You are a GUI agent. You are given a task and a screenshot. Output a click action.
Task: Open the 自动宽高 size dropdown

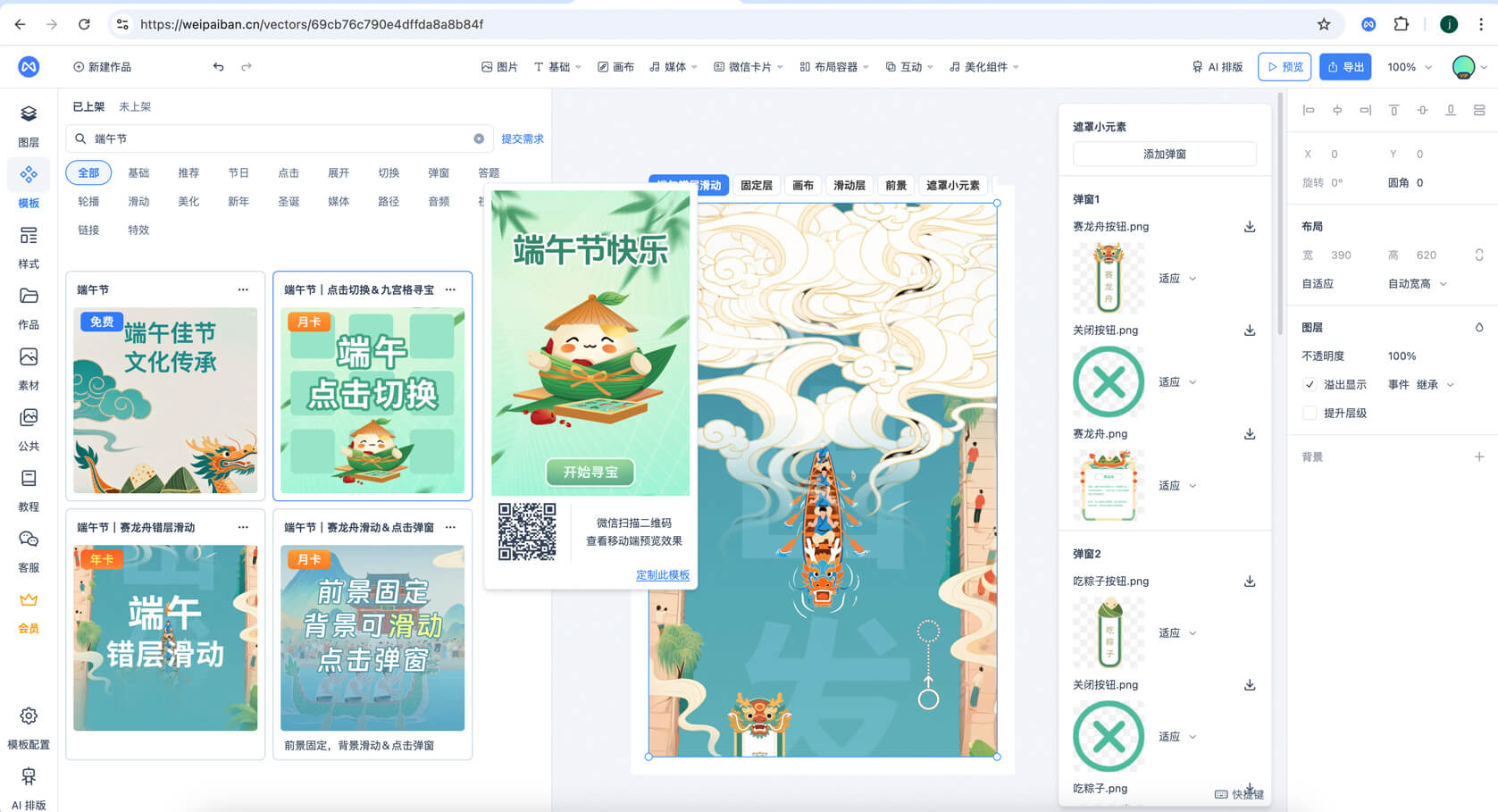point(1417,283)
